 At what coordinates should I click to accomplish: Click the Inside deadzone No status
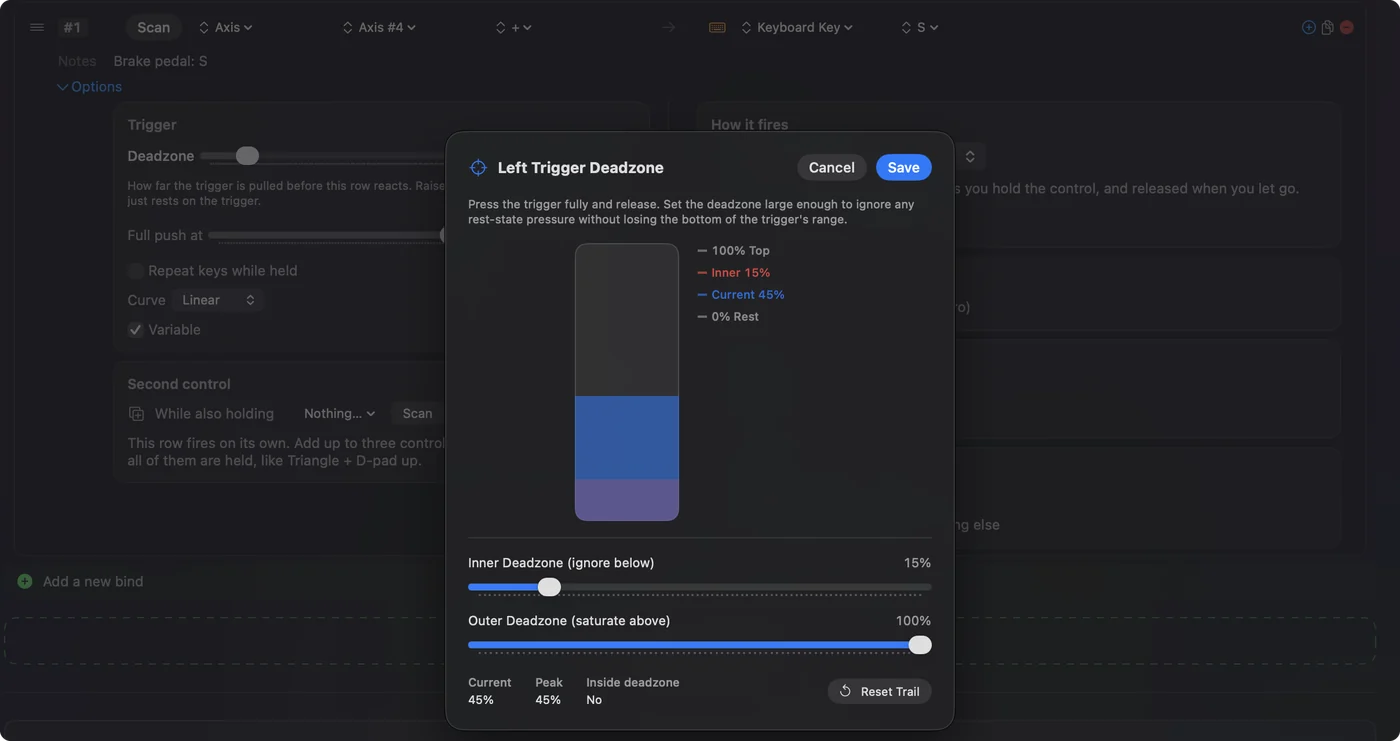tap(633, 691)
